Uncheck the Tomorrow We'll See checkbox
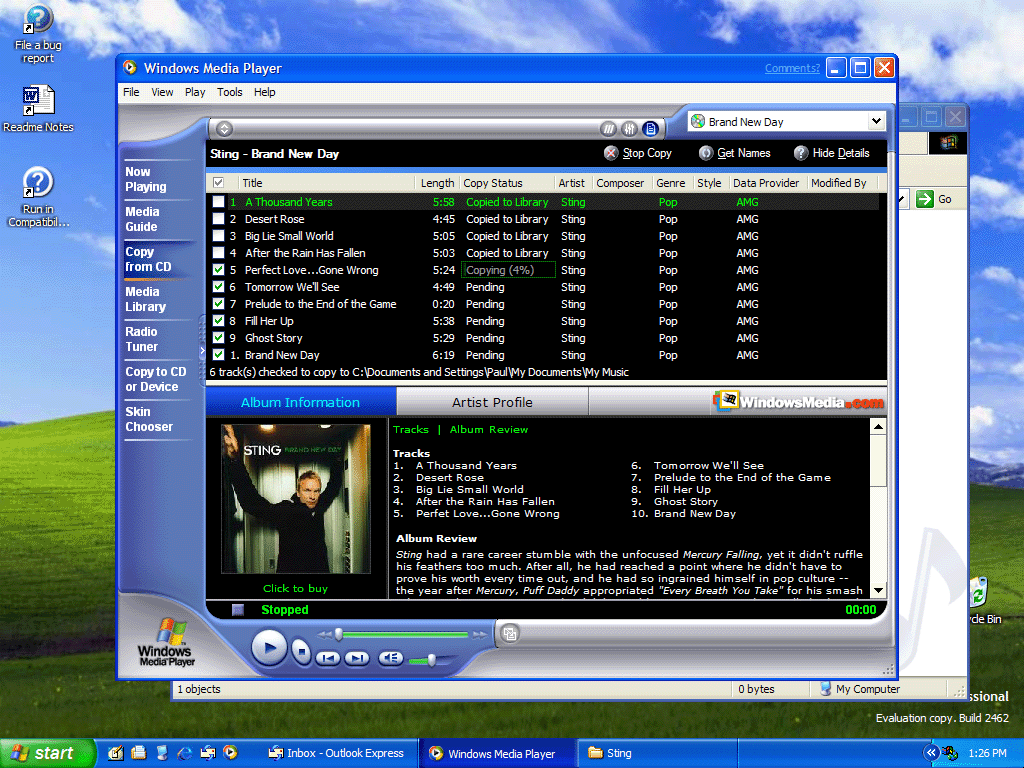Image resolution: width=1024 pixels, height=768 pixels. pyautogui.click(x=218, y=287)
